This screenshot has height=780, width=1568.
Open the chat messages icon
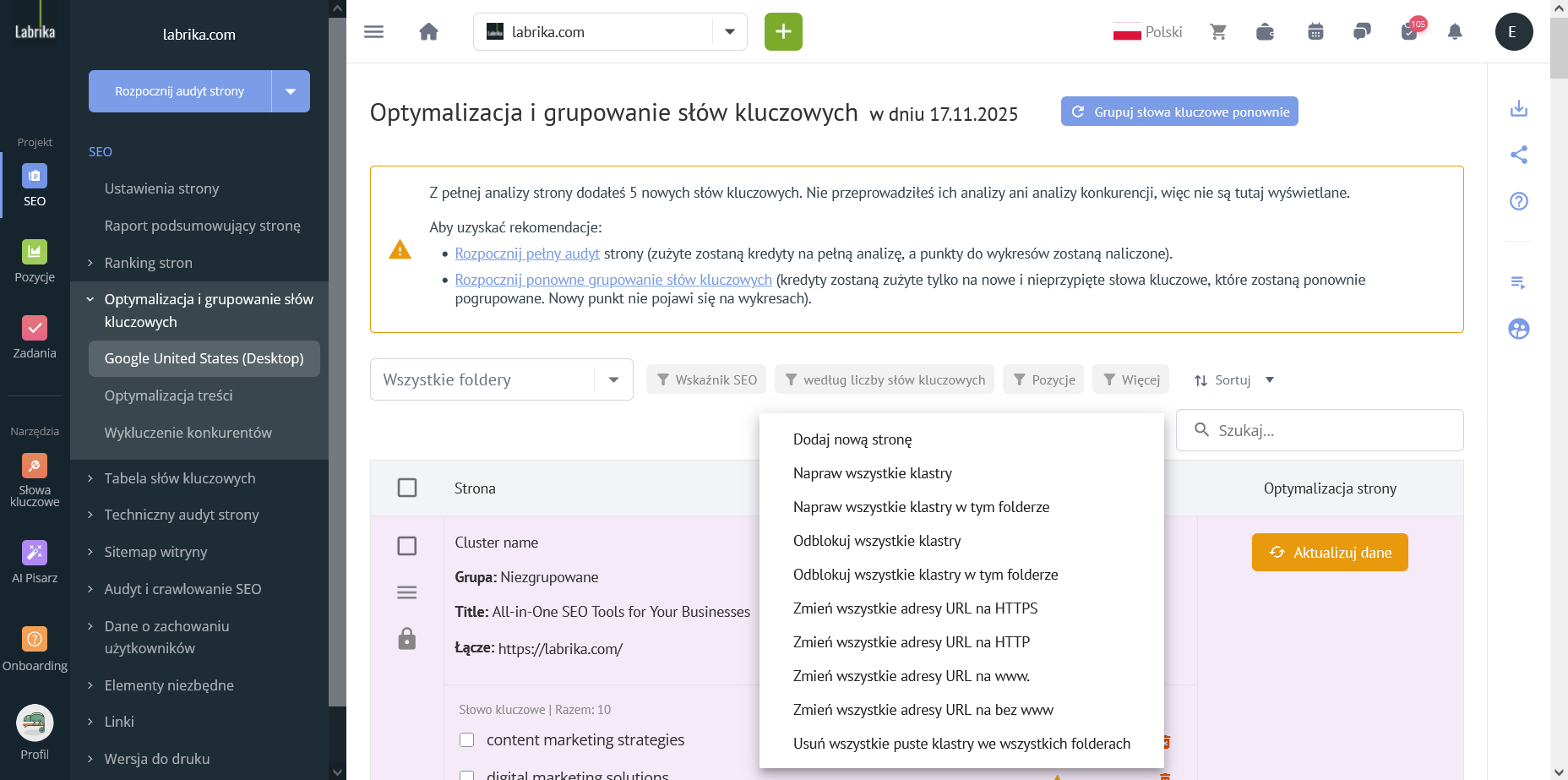1361,31
